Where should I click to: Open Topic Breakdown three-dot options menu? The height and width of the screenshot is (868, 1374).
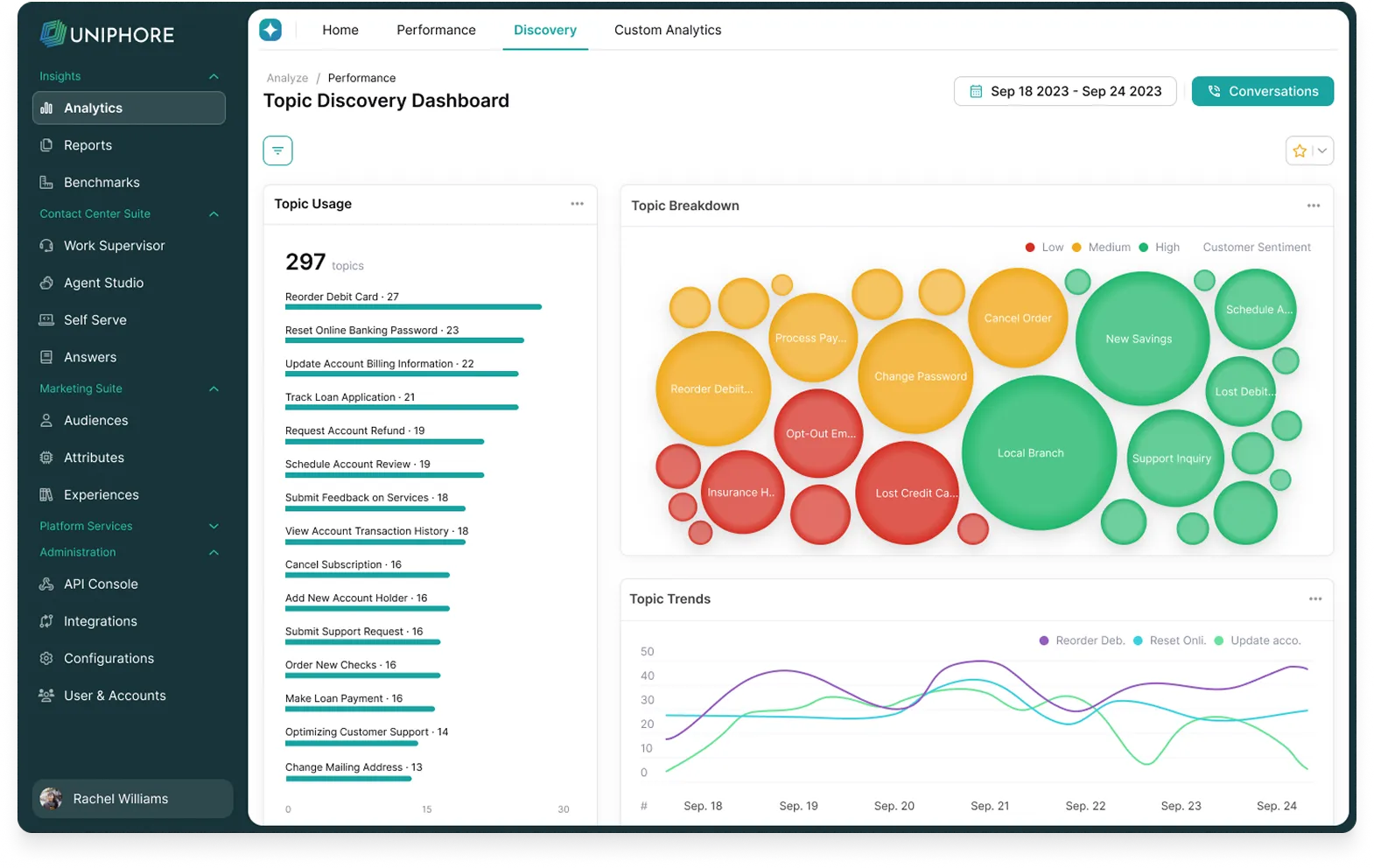click(1313, 206)
